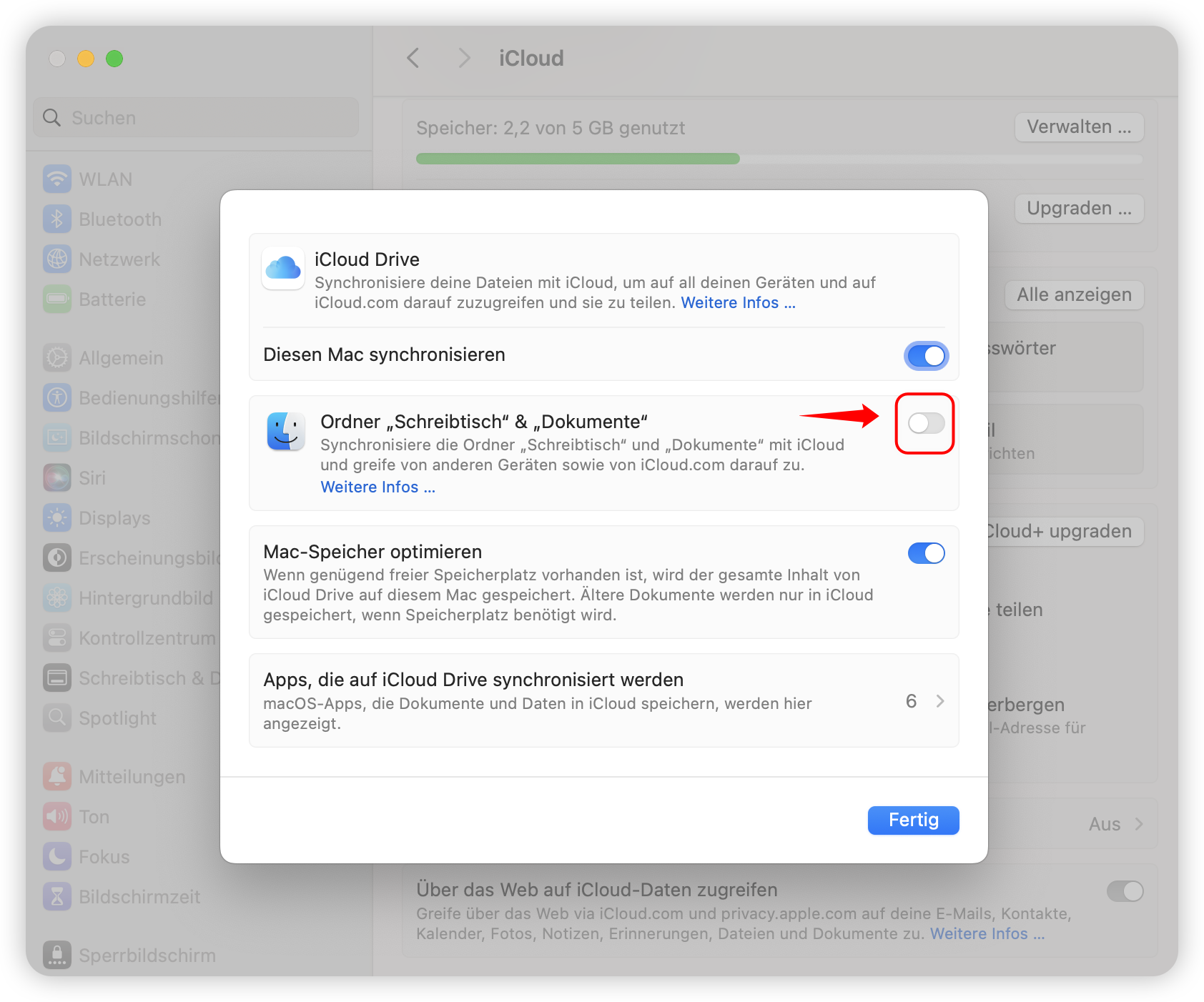Click the Netzwerk globe icon
Viewport: 1204px width, 1002px height.
(x=57, y=259)
